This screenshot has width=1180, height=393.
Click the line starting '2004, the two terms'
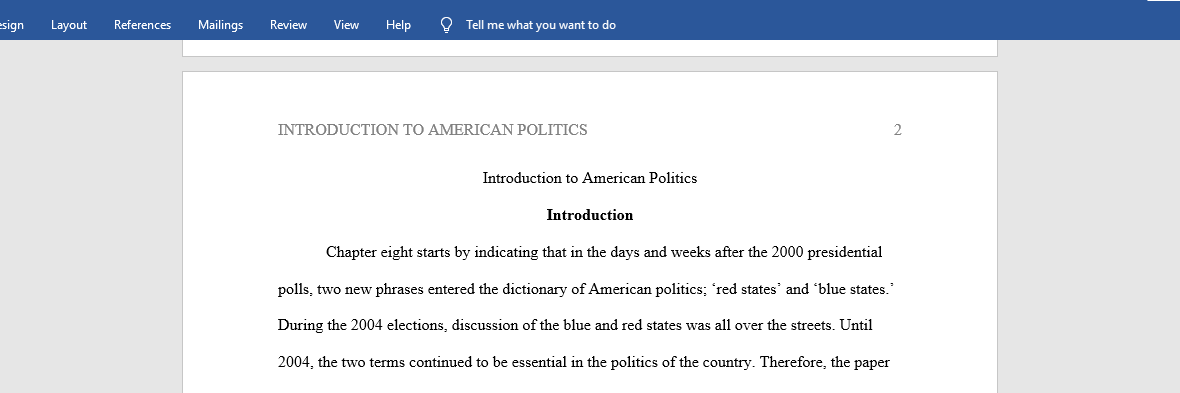pos(584,363)
